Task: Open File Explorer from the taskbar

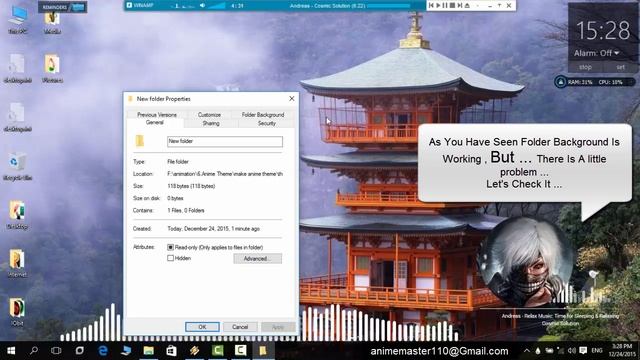Action: pos(149,351)
